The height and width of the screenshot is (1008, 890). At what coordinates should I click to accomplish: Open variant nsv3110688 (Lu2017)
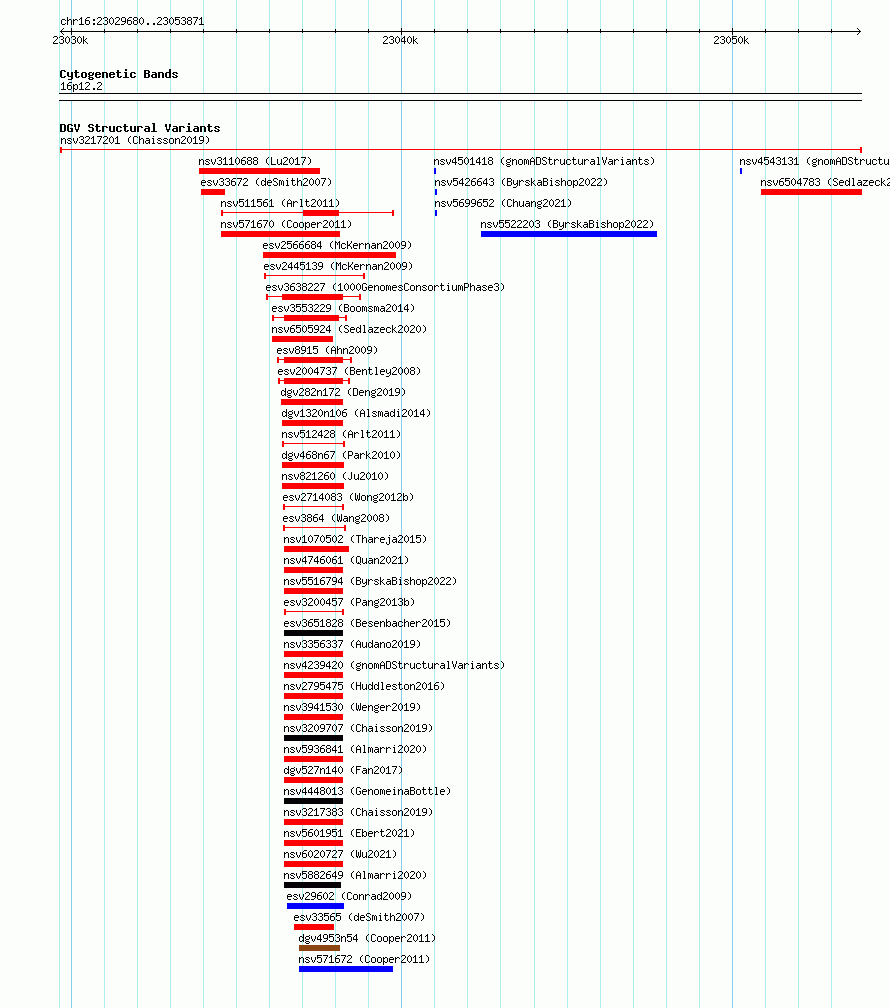click(x=255, y=161)
